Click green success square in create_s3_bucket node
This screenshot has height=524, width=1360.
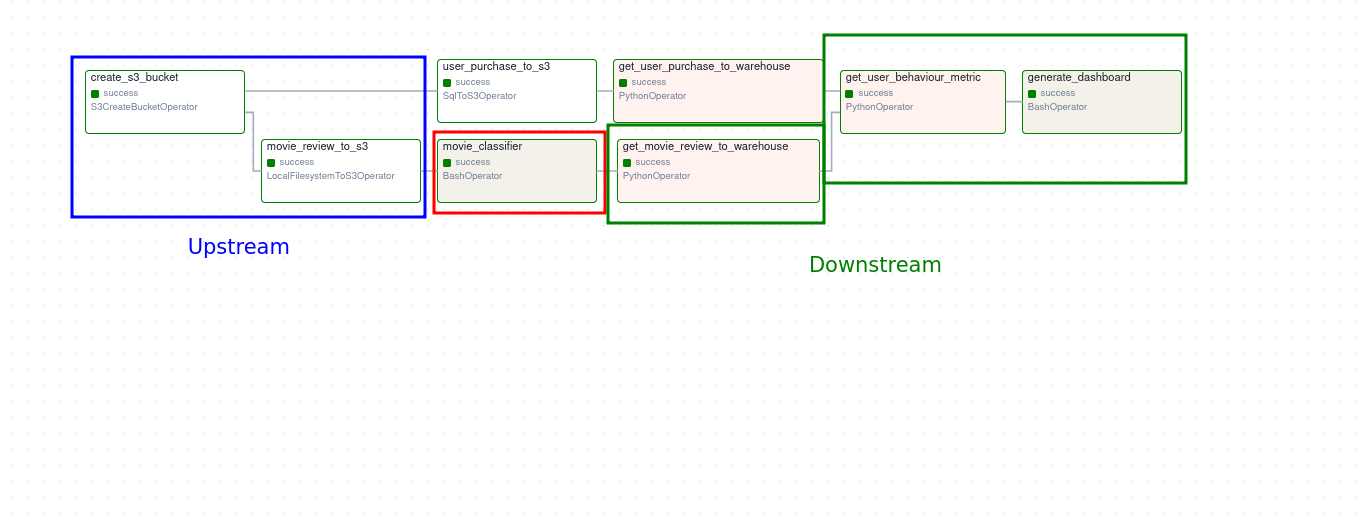(95, 94)
